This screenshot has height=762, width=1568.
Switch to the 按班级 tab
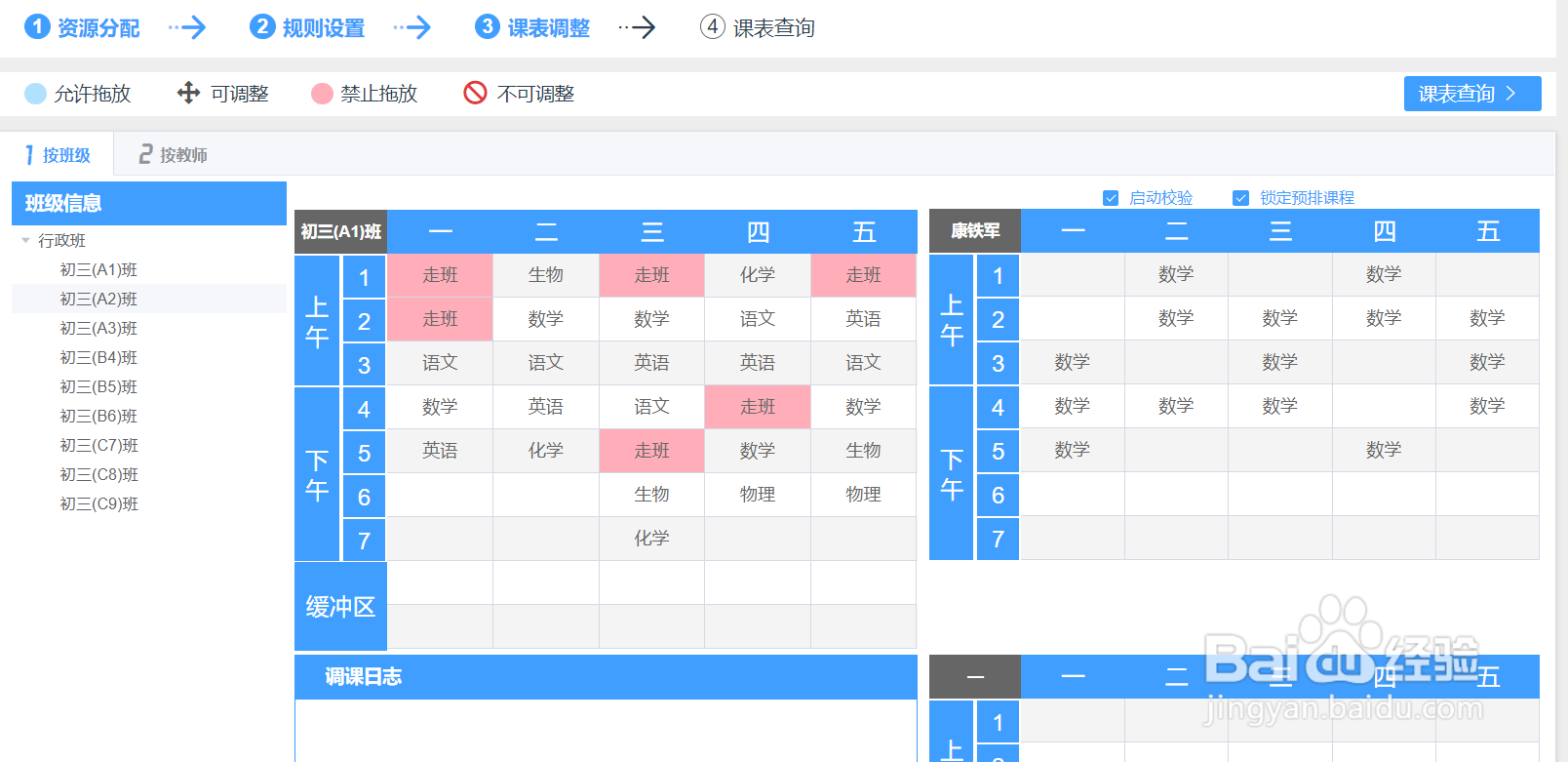click(59, 155)
